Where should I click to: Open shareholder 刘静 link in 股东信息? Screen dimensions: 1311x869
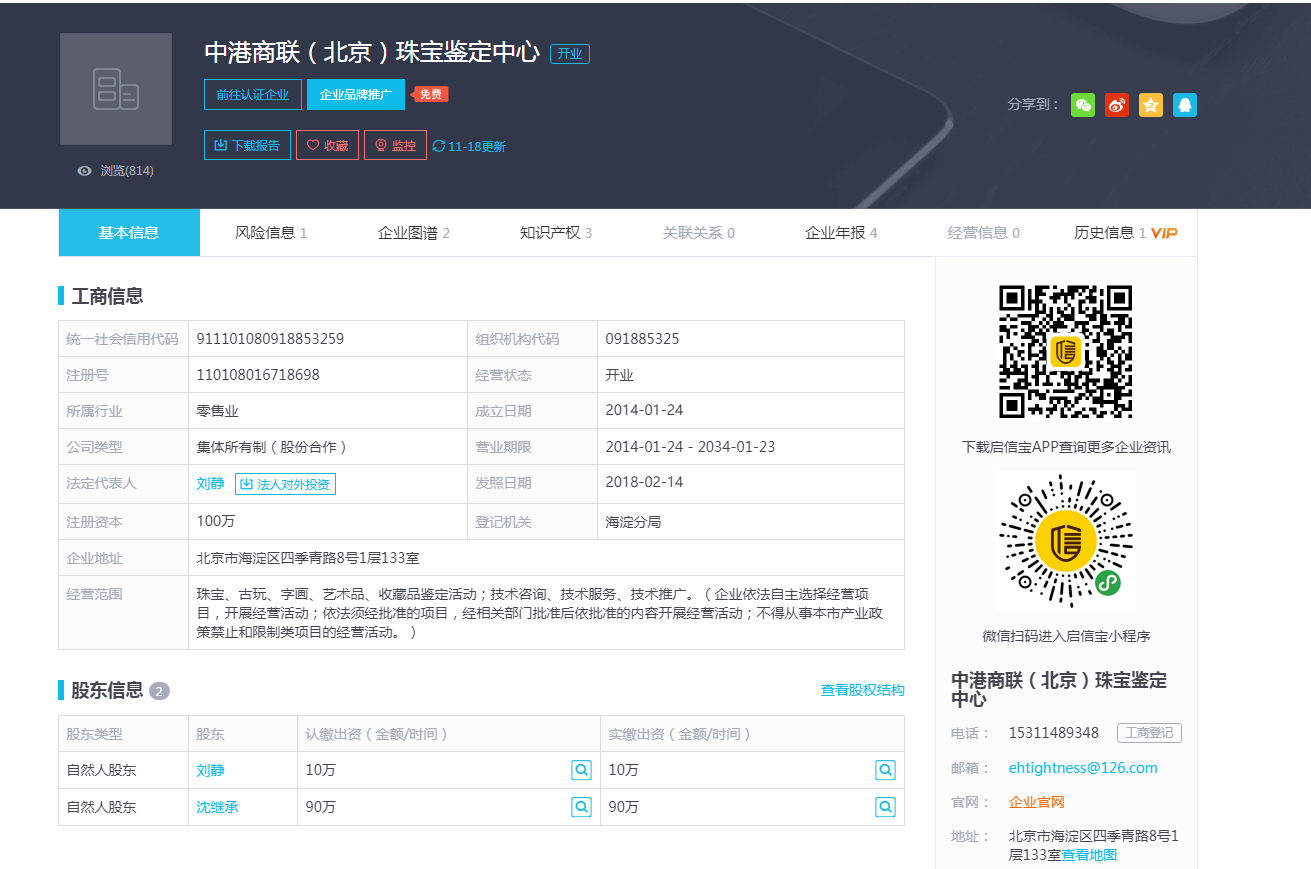tap(210, 770)
